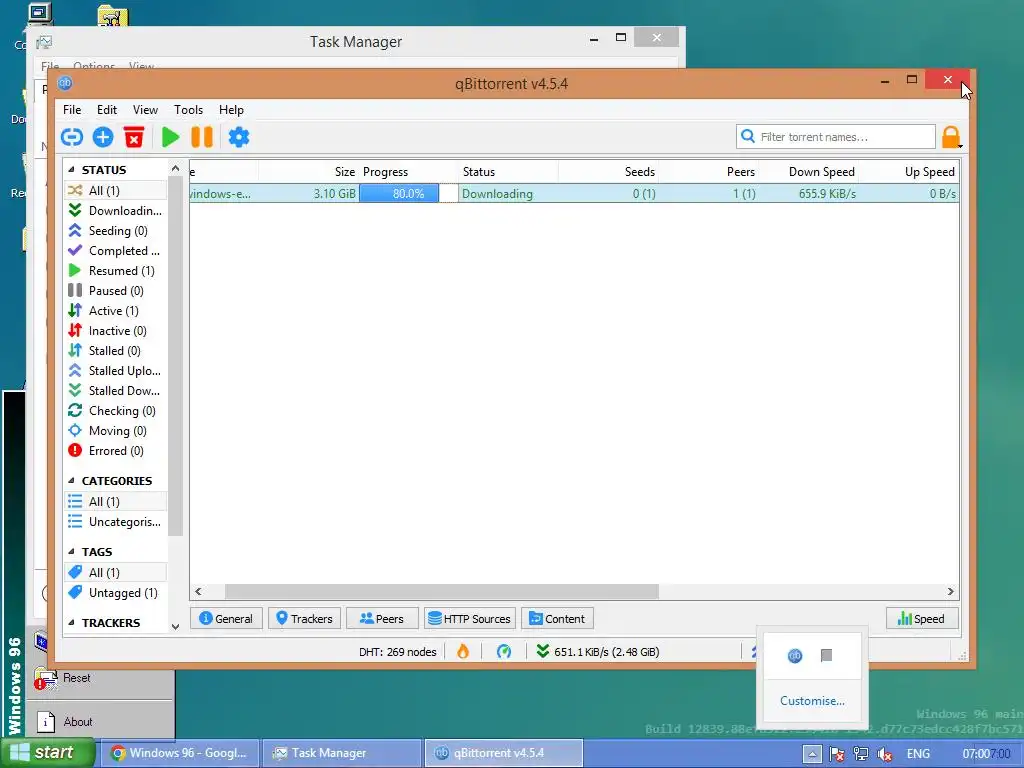This screenshot has height=768, width=1024.
Task: Select the Uncategorised category
Action: (x=116, y=522)
